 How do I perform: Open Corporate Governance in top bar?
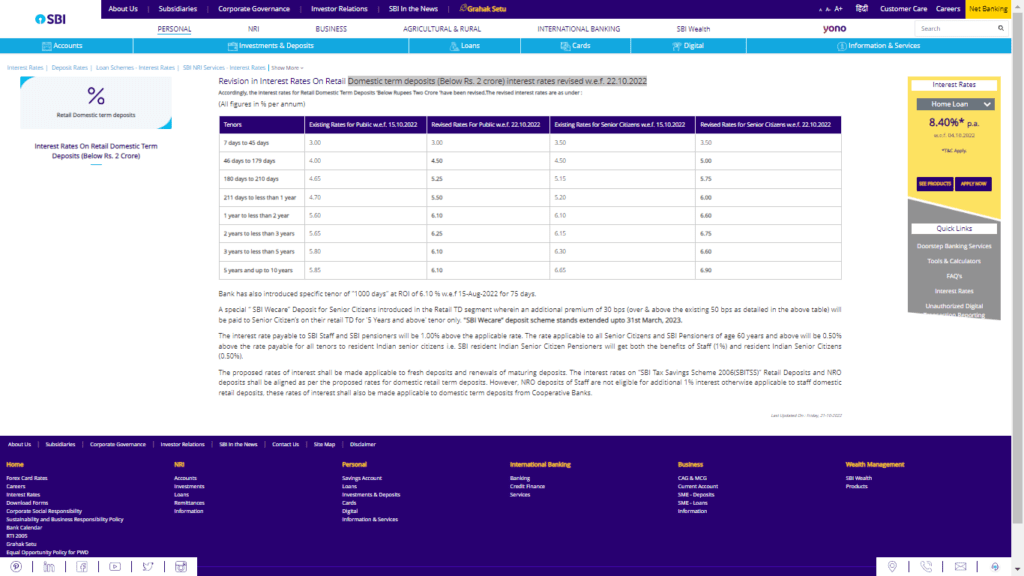(253, 8)
